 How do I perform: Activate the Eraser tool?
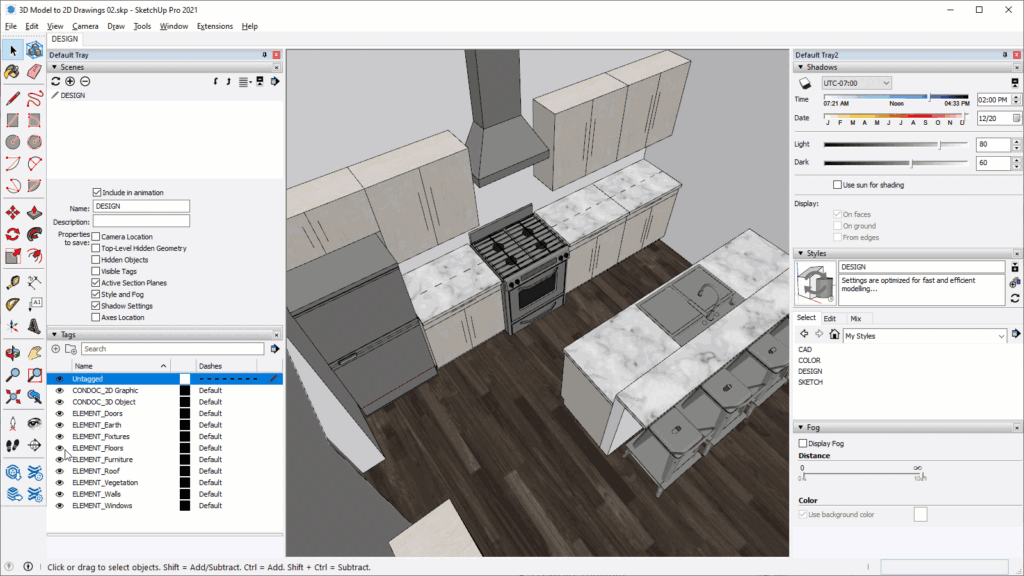[35, 72]
